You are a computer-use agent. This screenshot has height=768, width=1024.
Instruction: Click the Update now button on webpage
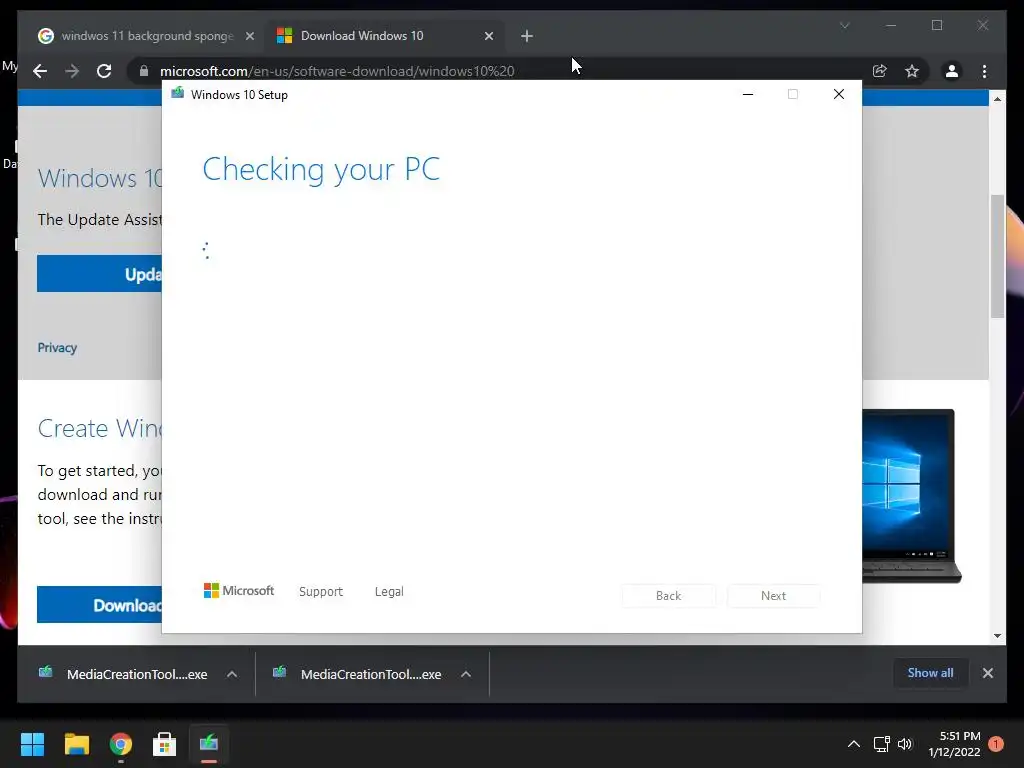(x=99, y=274)
